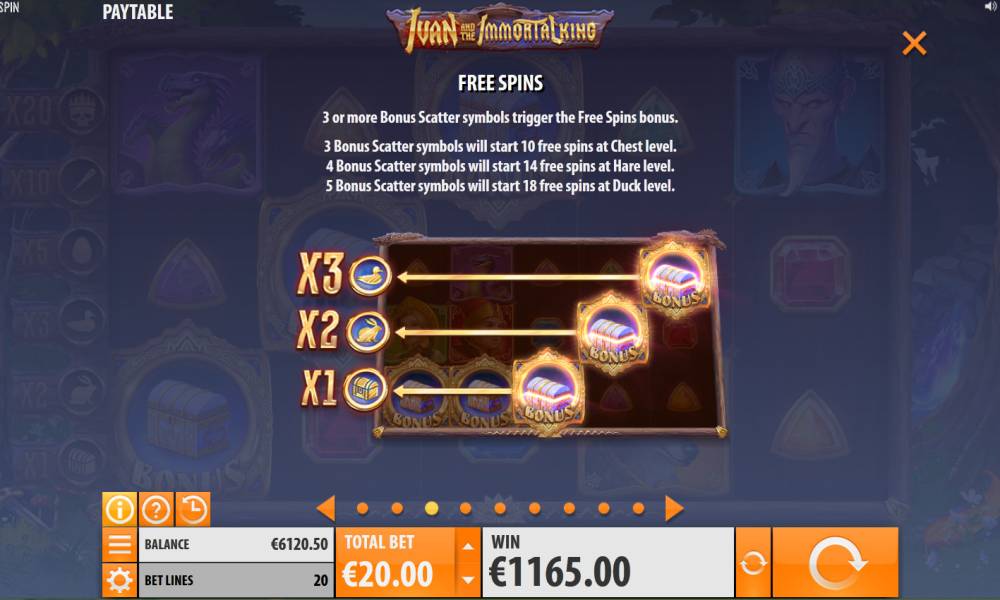This screenshot has height=600, width=1000.
Task: Select the last paytable page dot
Action: [x=638, y=508]
